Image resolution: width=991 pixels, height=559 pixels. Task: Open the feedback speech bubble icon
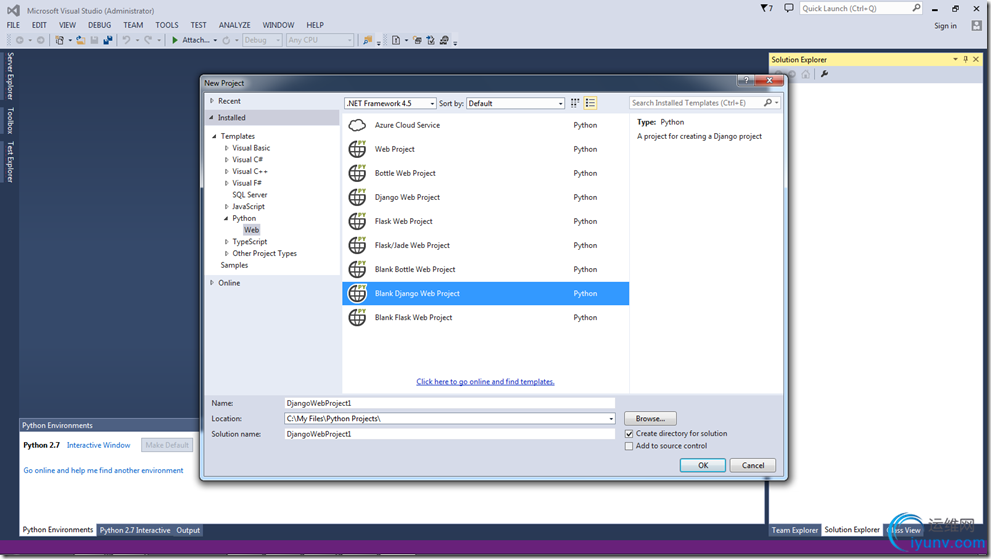[789, 8]
